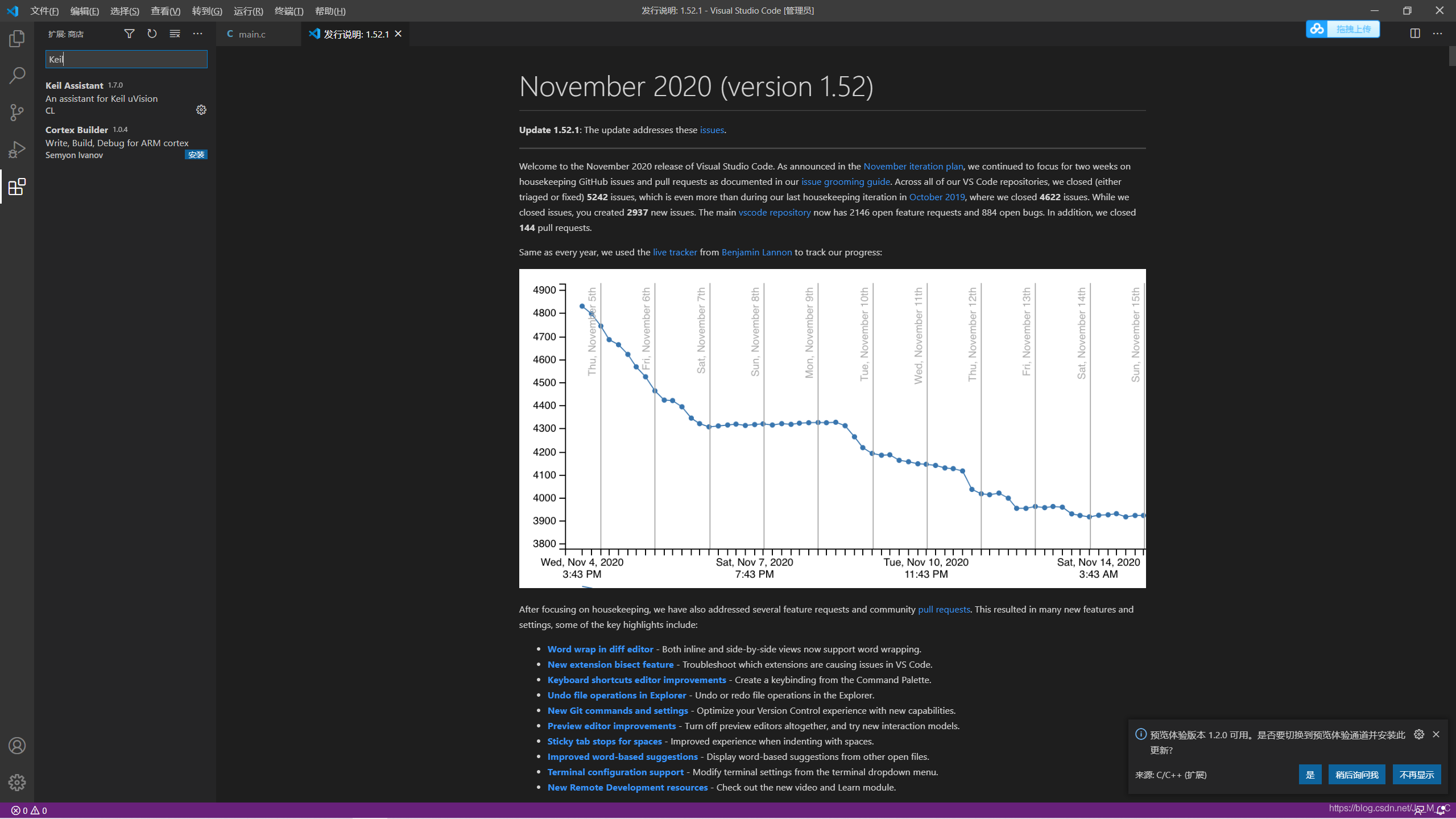Open the 文件(F) menu
The height and width of the screenshot is (819, 1456).
[x=44, y=11]
